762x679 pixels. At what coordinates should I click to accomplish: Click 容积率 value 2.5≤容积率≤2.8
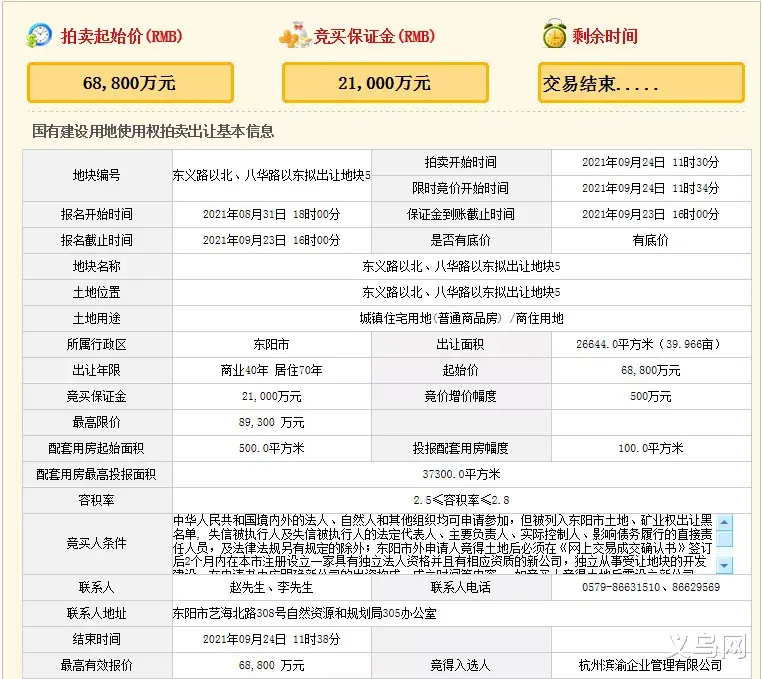[x=461, y=500]
